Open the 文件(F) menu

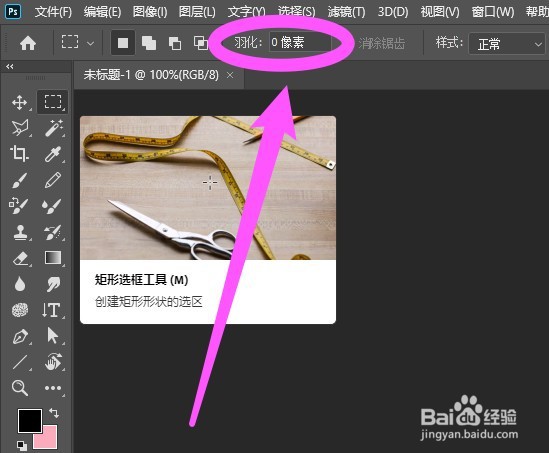pos(53,12)
